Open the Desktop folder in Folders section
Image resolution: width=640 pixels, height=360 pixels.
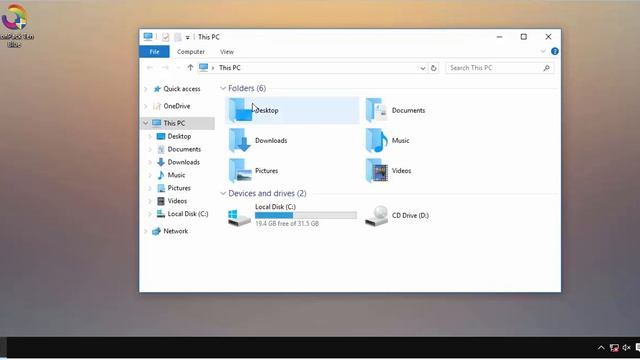click(x=292, y=110)
